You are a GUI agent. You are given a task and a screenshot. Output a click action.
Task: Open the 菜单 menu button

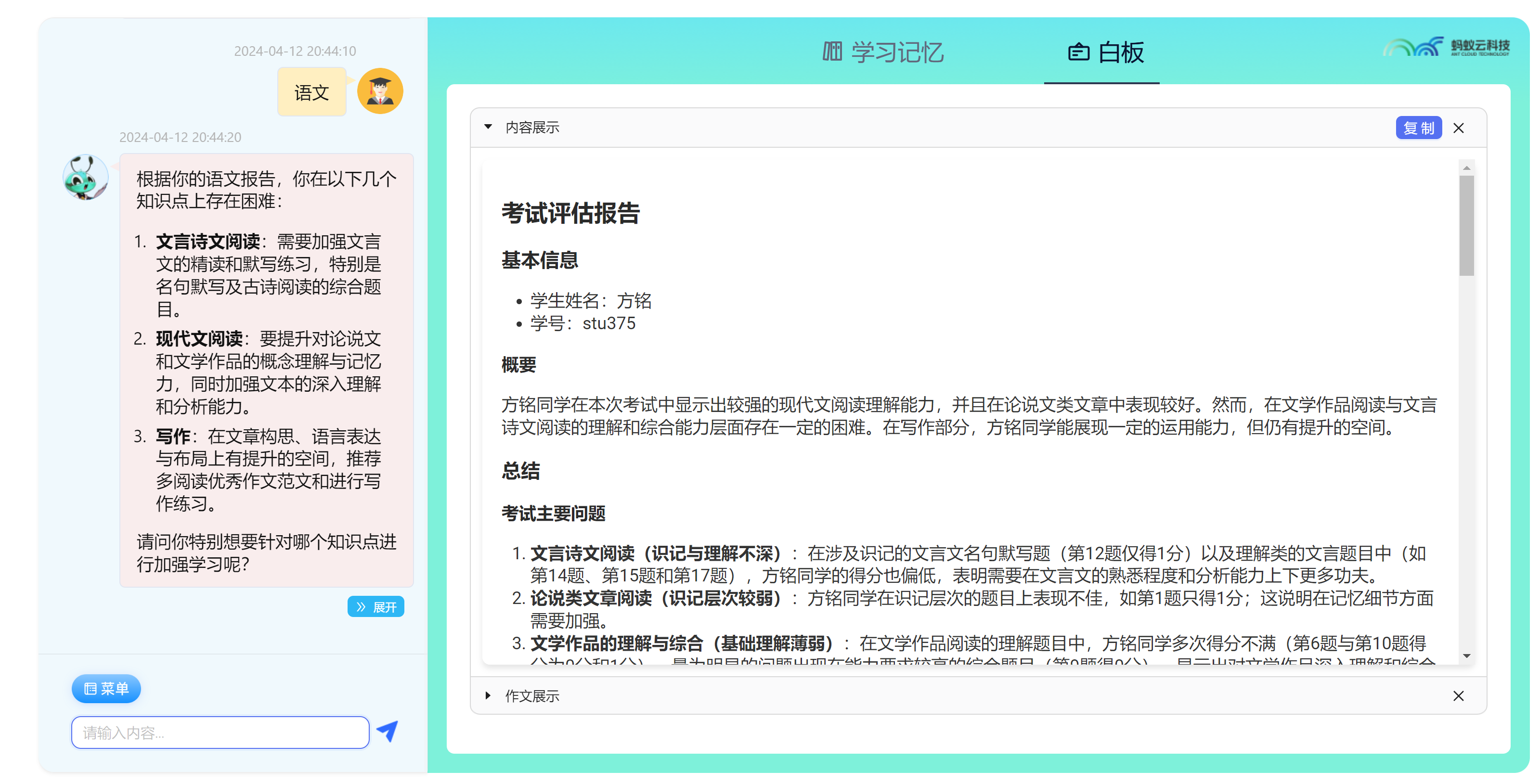pyautogui.click(x=106, y=688)
